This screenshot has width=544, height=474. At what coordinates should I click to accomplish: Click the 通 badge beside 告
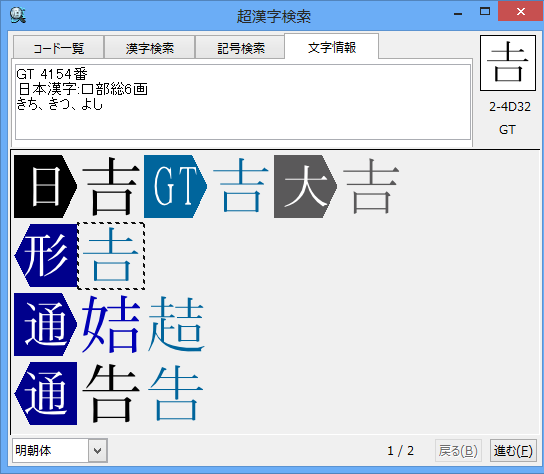(x=45, y=393)
